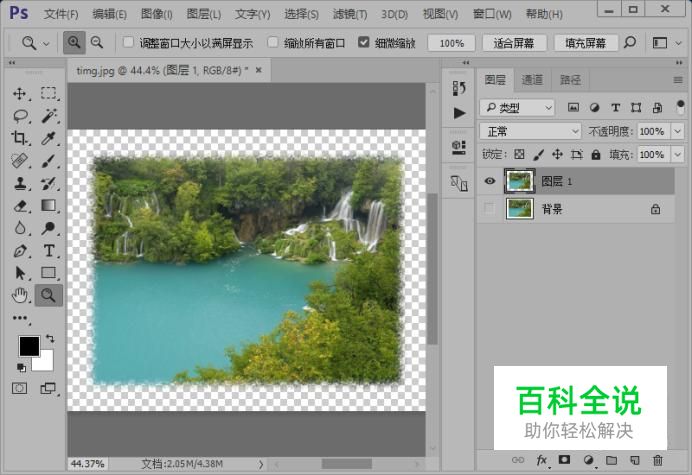Select the Brush tool

pos(49,161)
